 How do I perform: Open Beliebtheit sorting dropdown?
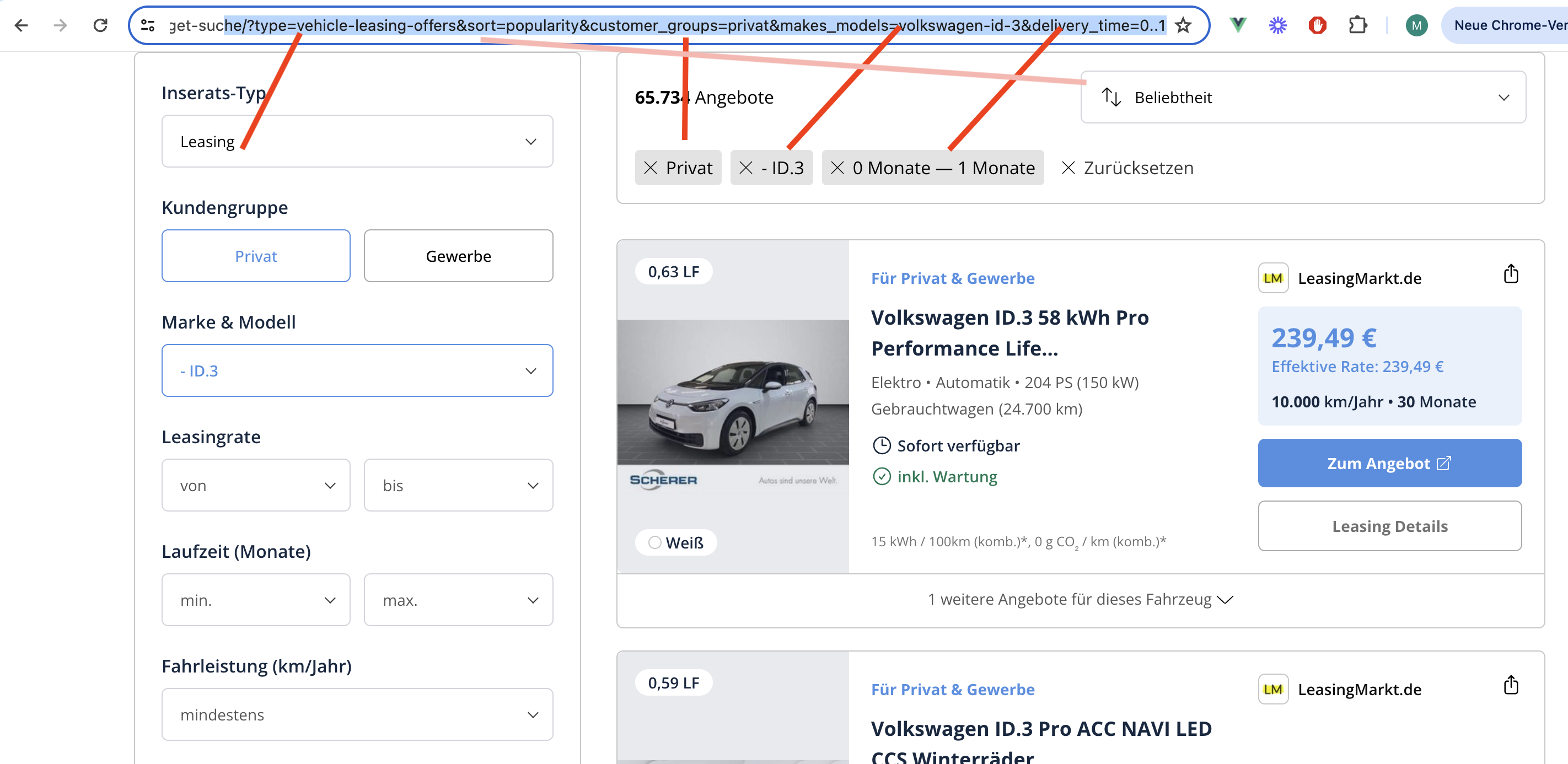pos(1303,98)
